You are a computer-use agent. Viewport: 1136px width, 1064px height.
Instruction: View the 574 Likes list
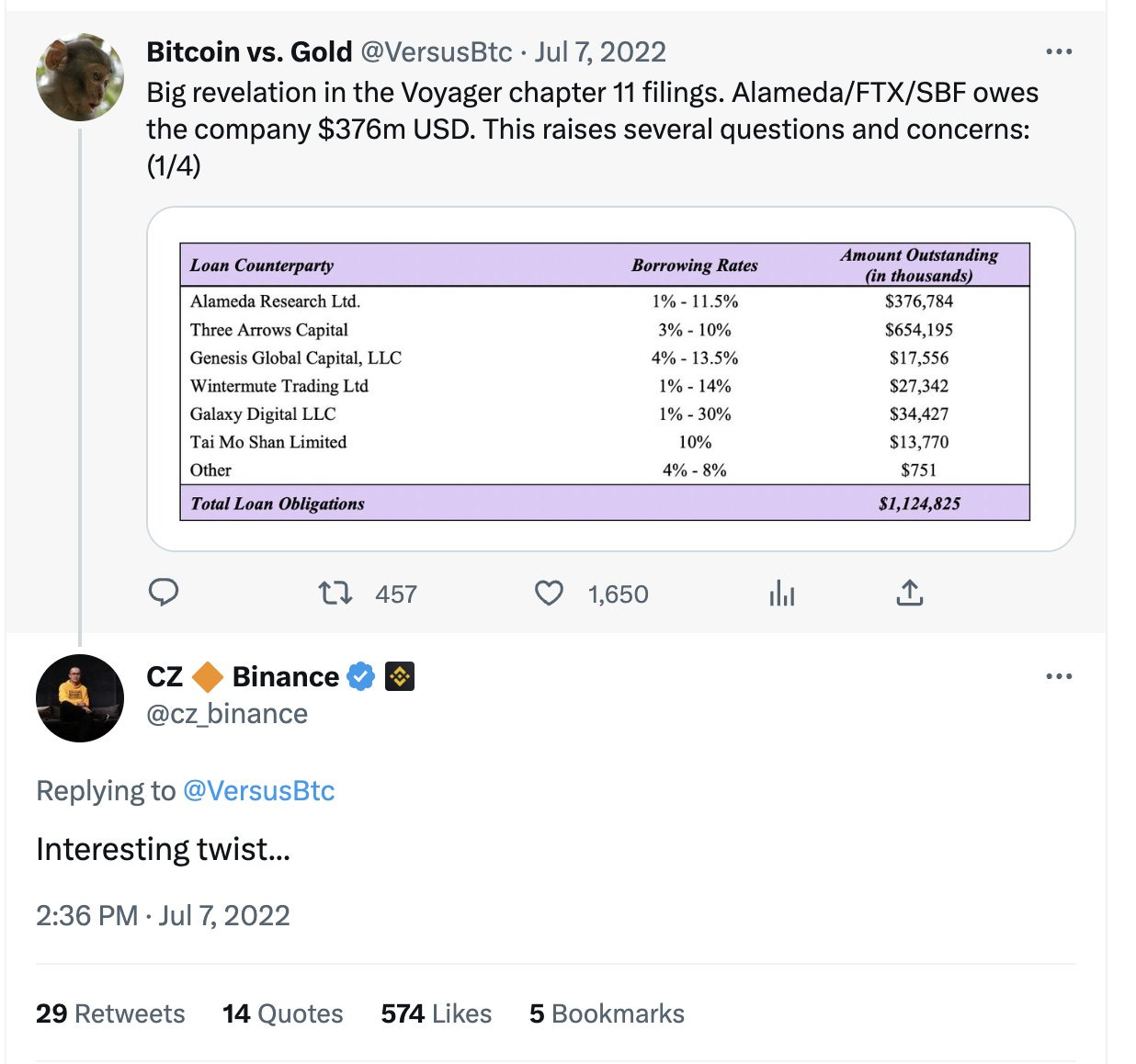coord(437,1013)
